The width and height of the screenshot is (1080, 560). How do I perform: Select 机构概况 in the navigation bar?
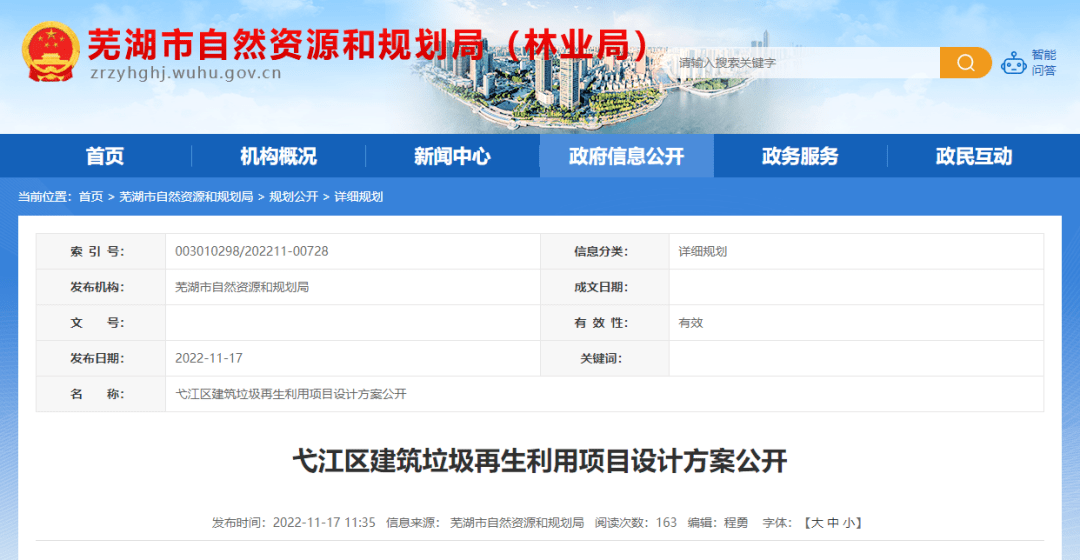pyautogui.click(x=278, y=156)
